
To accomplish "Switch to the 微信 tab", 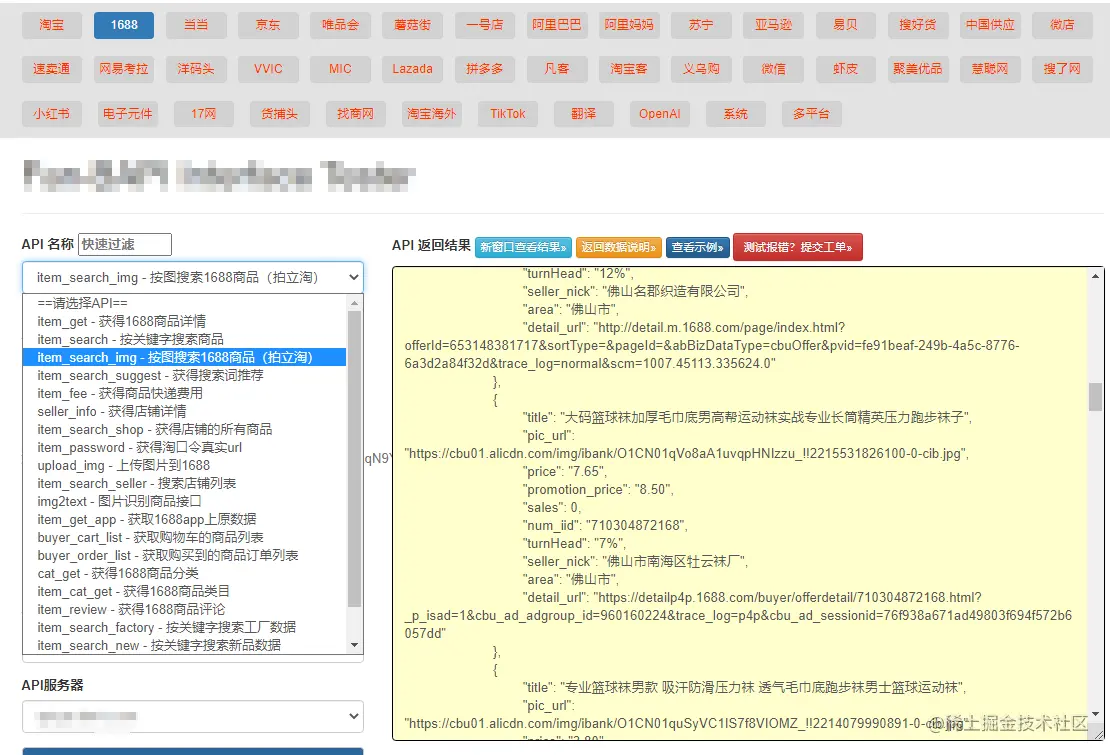I will tap(774, 69).
